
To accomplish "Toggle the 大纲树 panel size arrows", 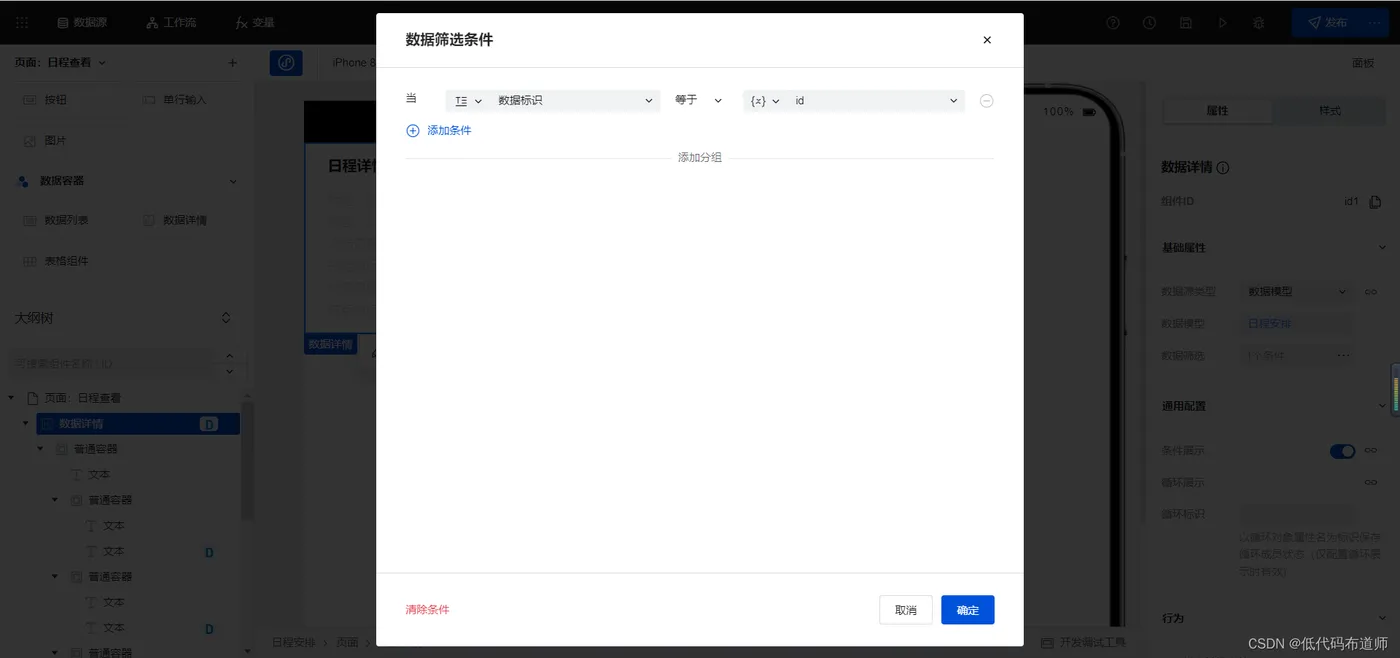I will click(x=226, y=318).
